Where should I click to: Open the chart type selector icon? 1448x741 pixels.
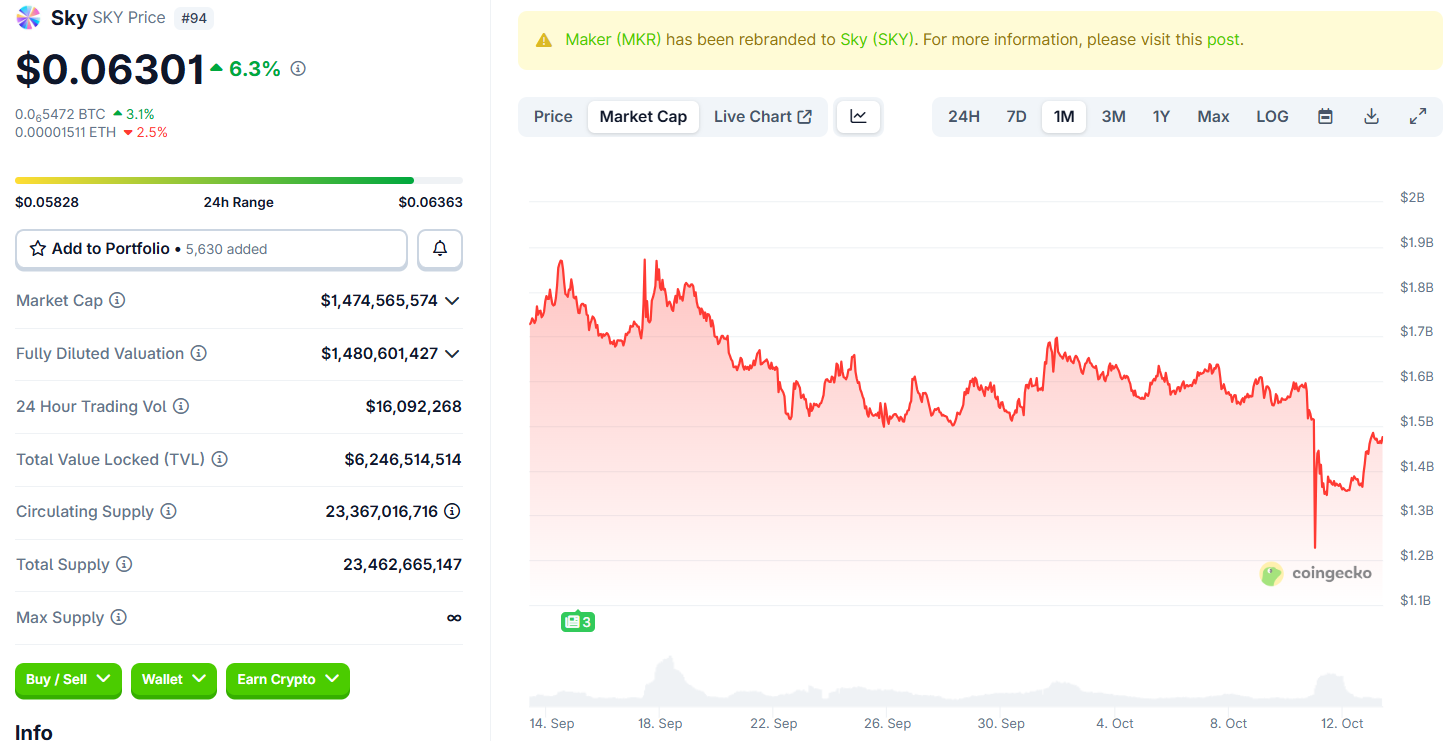pyautogui.click(x=858, y=116)
